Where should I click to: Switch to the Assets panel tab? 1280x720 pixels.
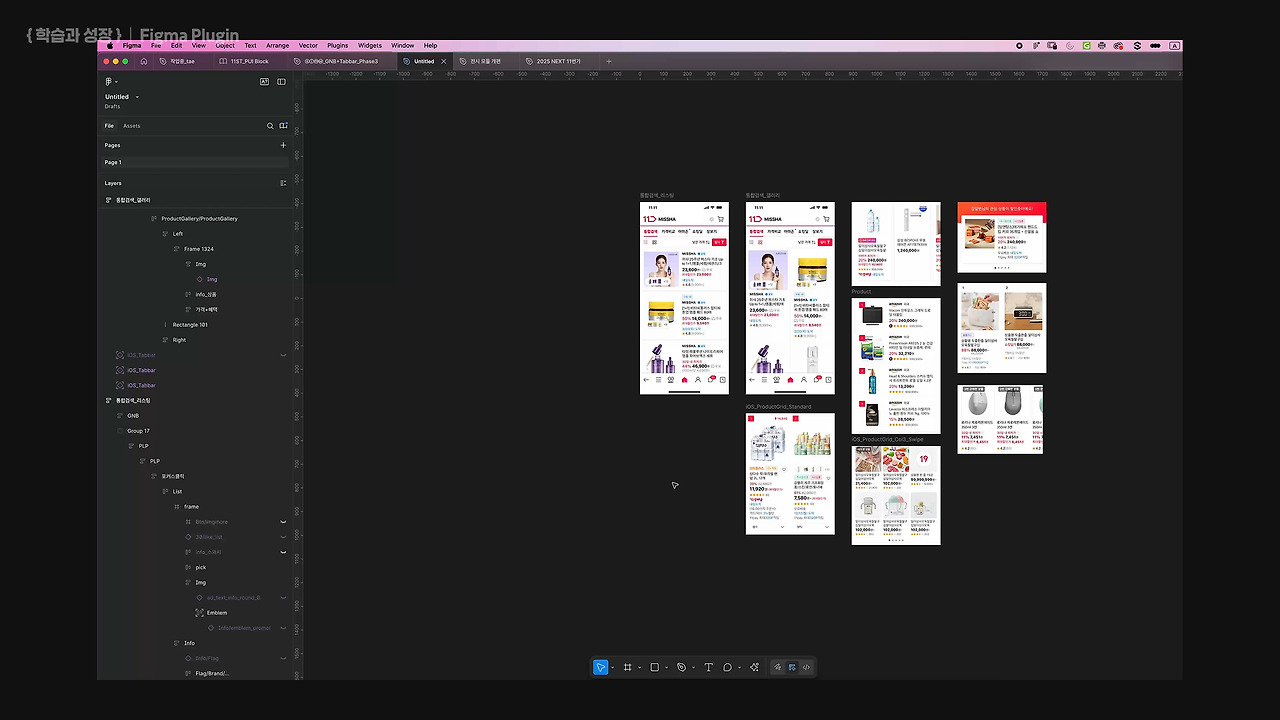pyautogui.click(x=132, y=126)
